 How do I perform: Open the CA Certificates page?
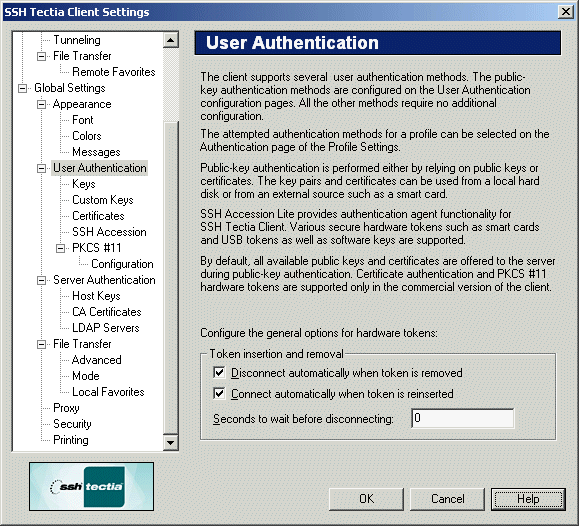tap(107, 312)
